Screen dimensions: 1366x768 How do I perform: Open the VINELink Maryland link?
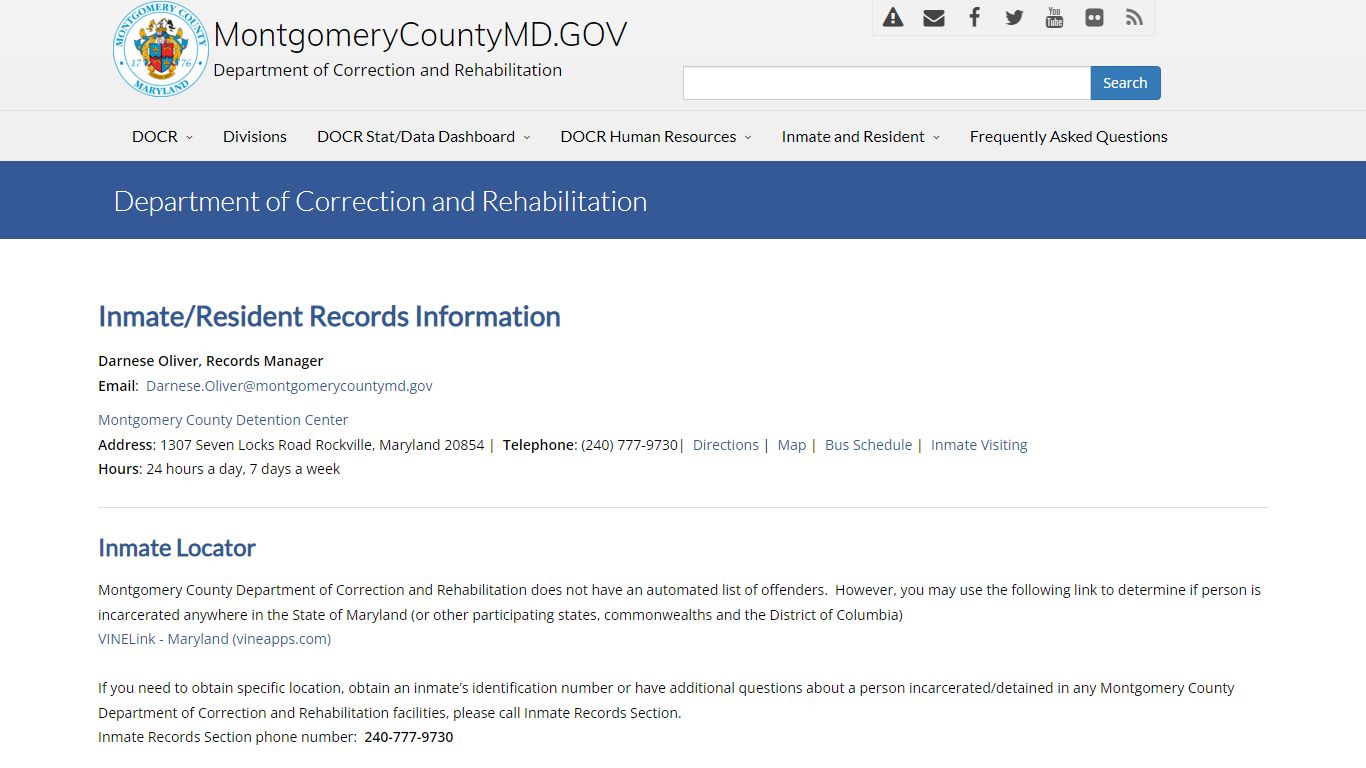pyautogui.click(x=214, y=638)
